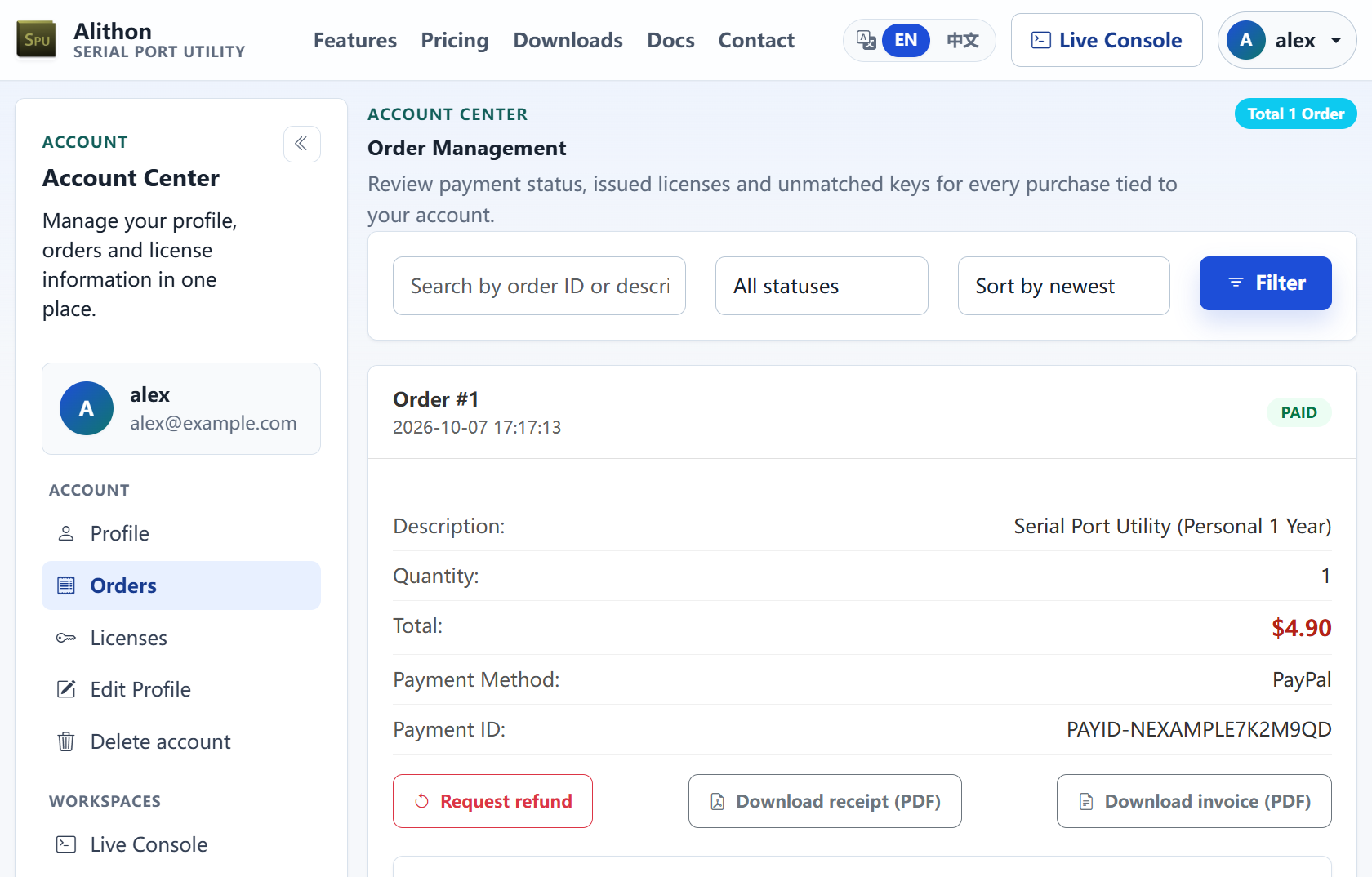Click the Live Console header button

[1107, 40]
